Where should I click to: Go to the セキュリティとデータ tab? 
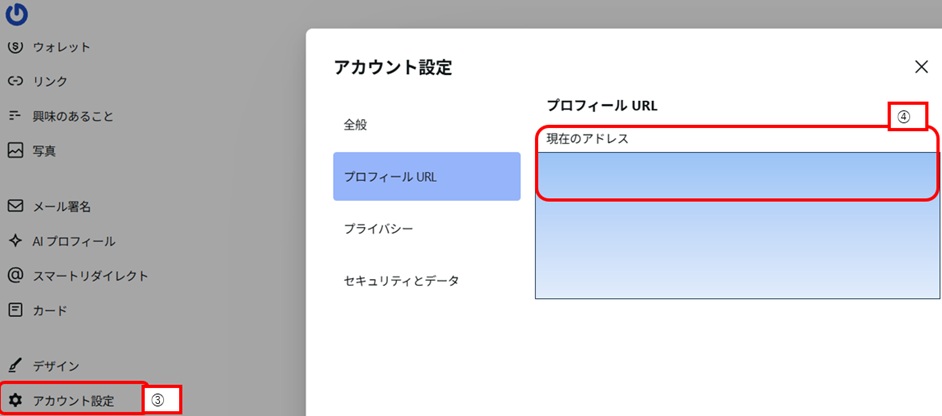(x=401, y=281)
